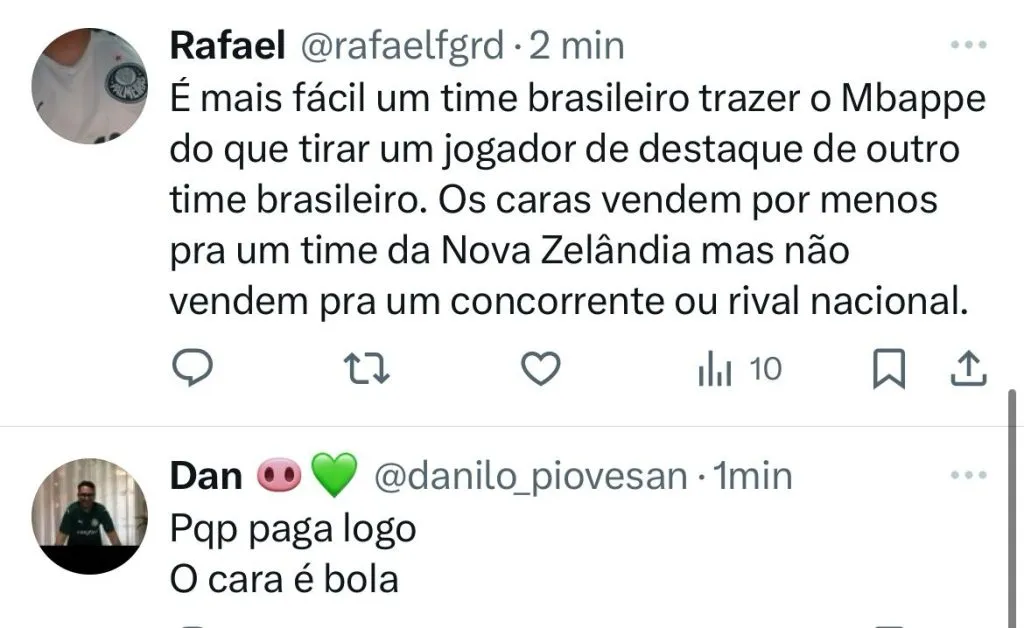Click the Dan display name
The width and height of the screenshot is (1024, 628).
point(207,477)
